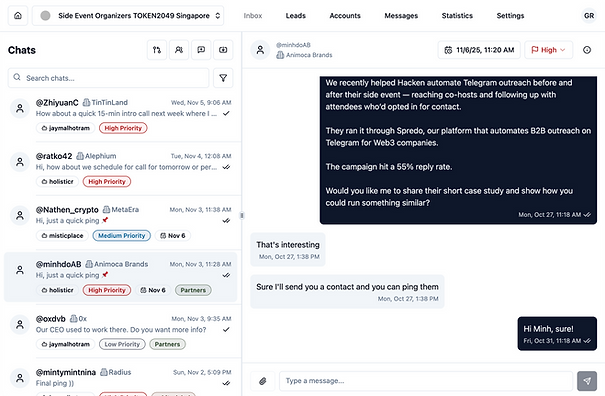Image resolution: width=605 pixels, height=396 pixels.
Task: Switch to the Messages tab
Action: tap(401, 16)
